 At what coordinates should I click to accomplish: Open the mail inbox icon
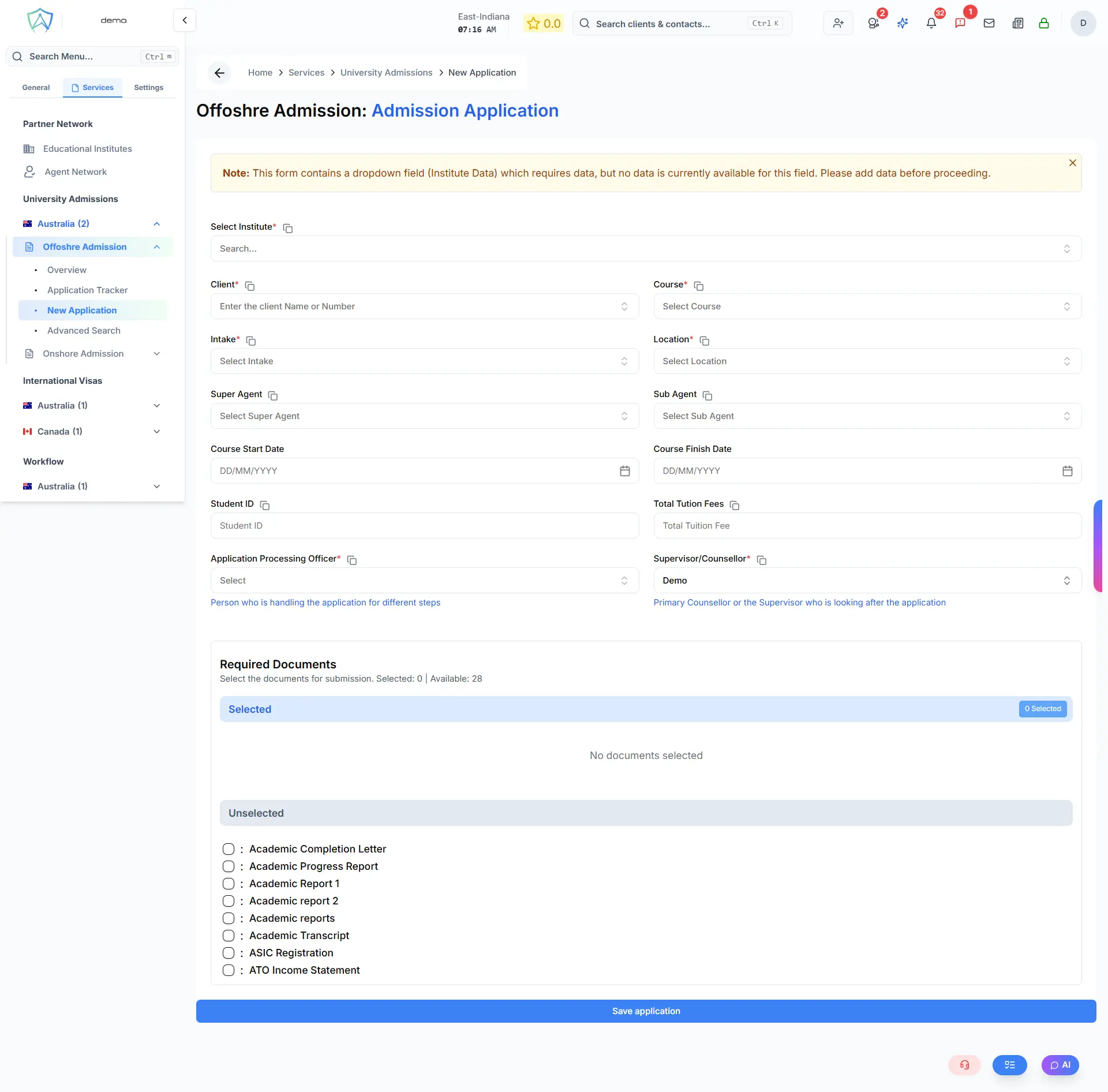tap(989, 23)
